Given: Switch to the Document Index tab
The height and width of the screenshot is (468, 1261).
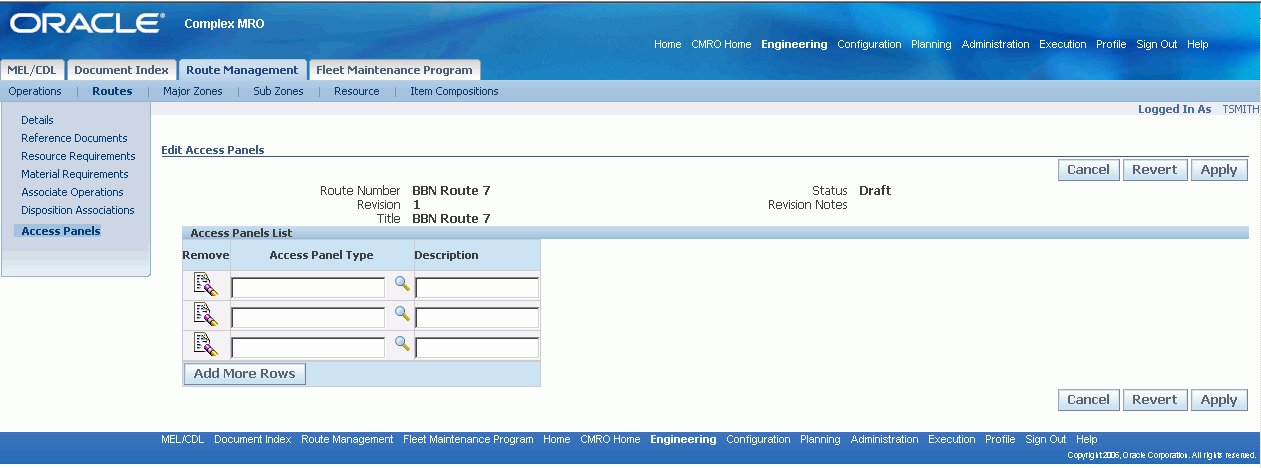Looking at the screenshot, I should [121, 70].
